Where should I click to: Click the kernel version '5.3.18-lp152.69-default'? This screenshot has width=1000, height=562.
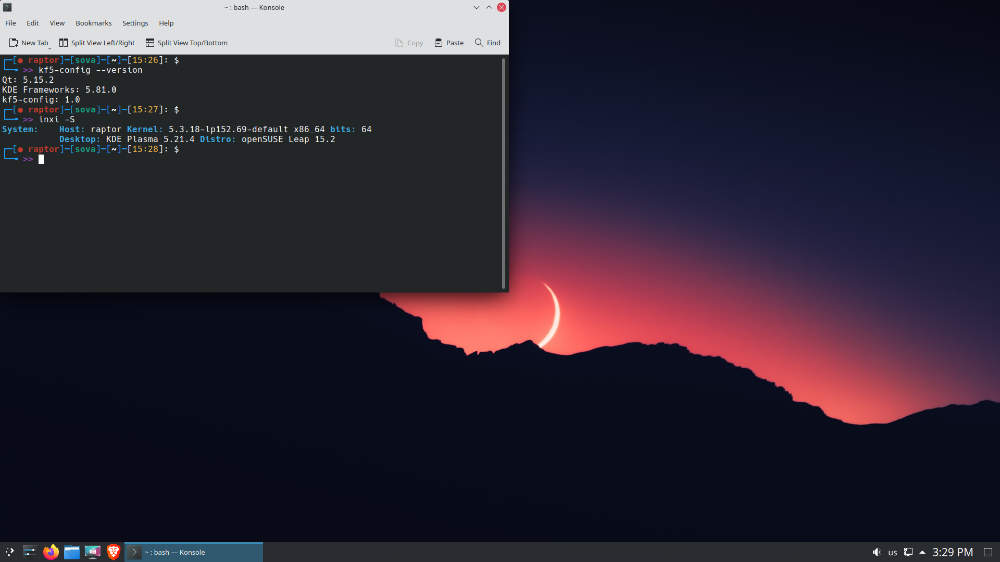pos(228,129)
